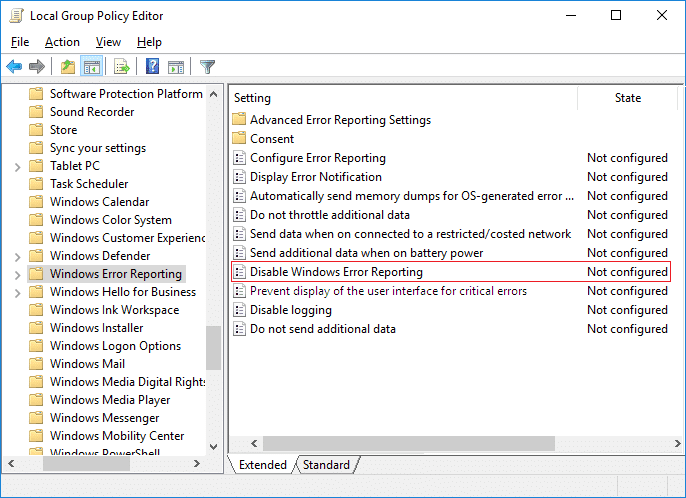
Task: Select Software Protection Platform in tree
Action: click(x=126, y=94)
